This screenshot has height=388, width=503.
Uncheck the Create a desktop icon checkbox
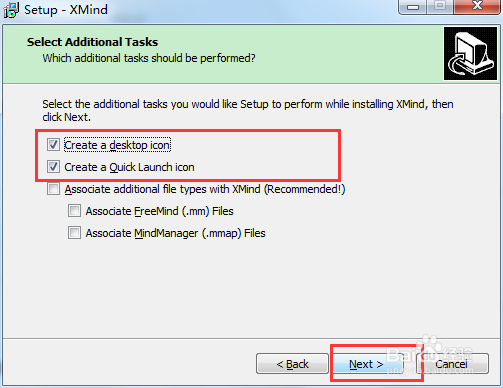53,145
